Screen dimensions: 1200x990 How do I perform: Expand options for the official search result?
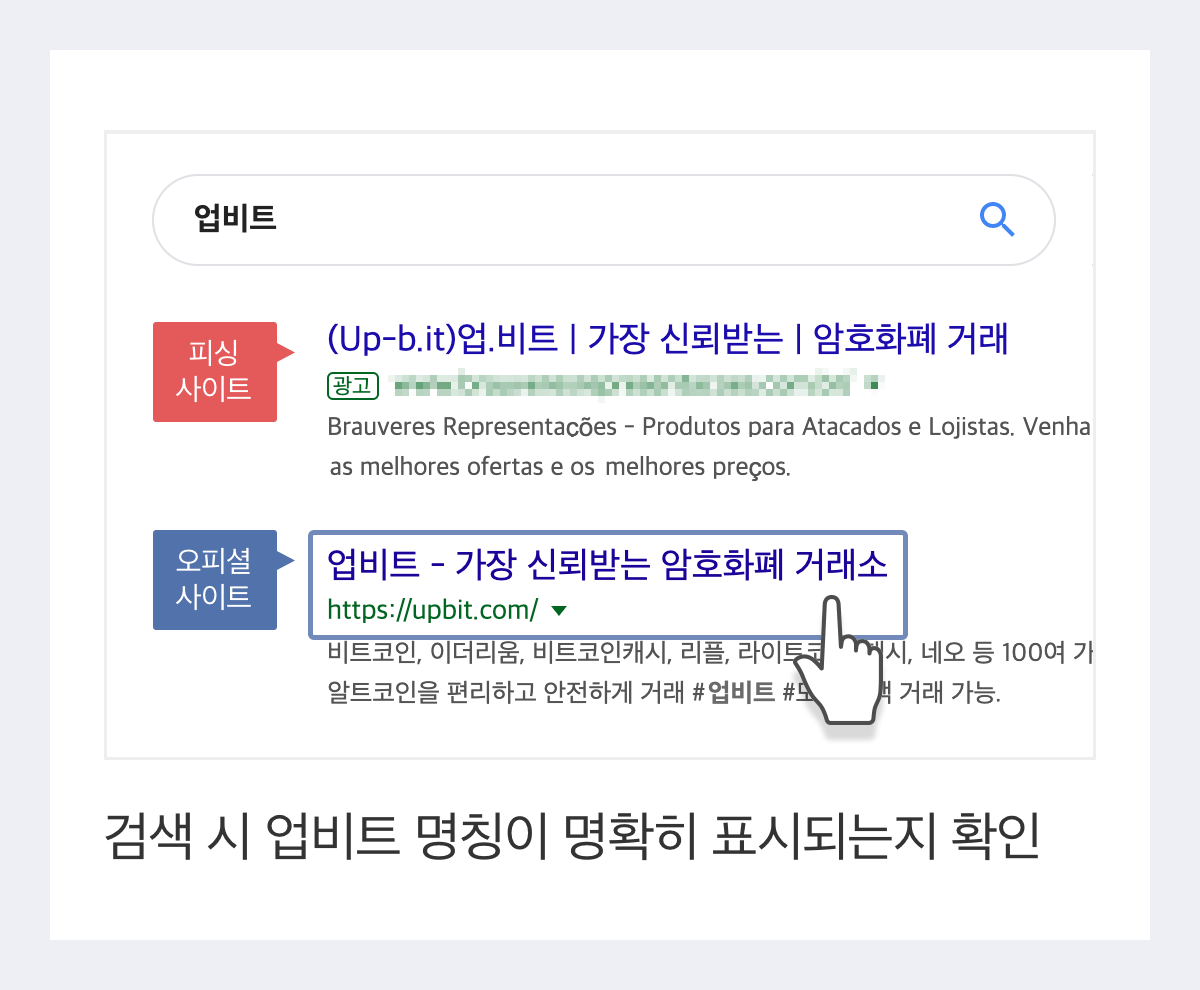pyautogui.click(x=560, y=610)
